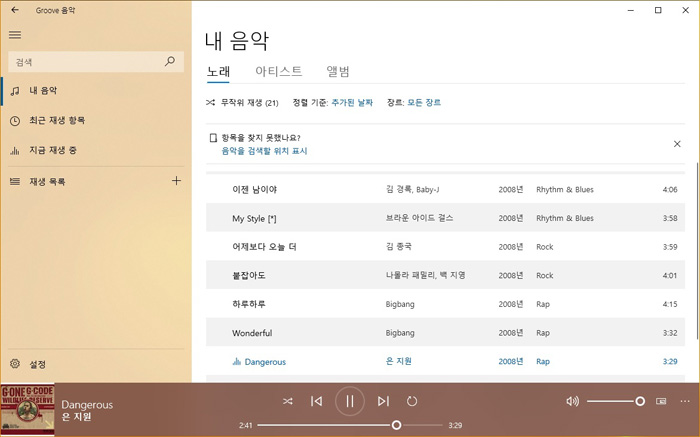
Task: Select song 어제보다 오늘 더
Action: pyautogui.click(x=445, y=246)
